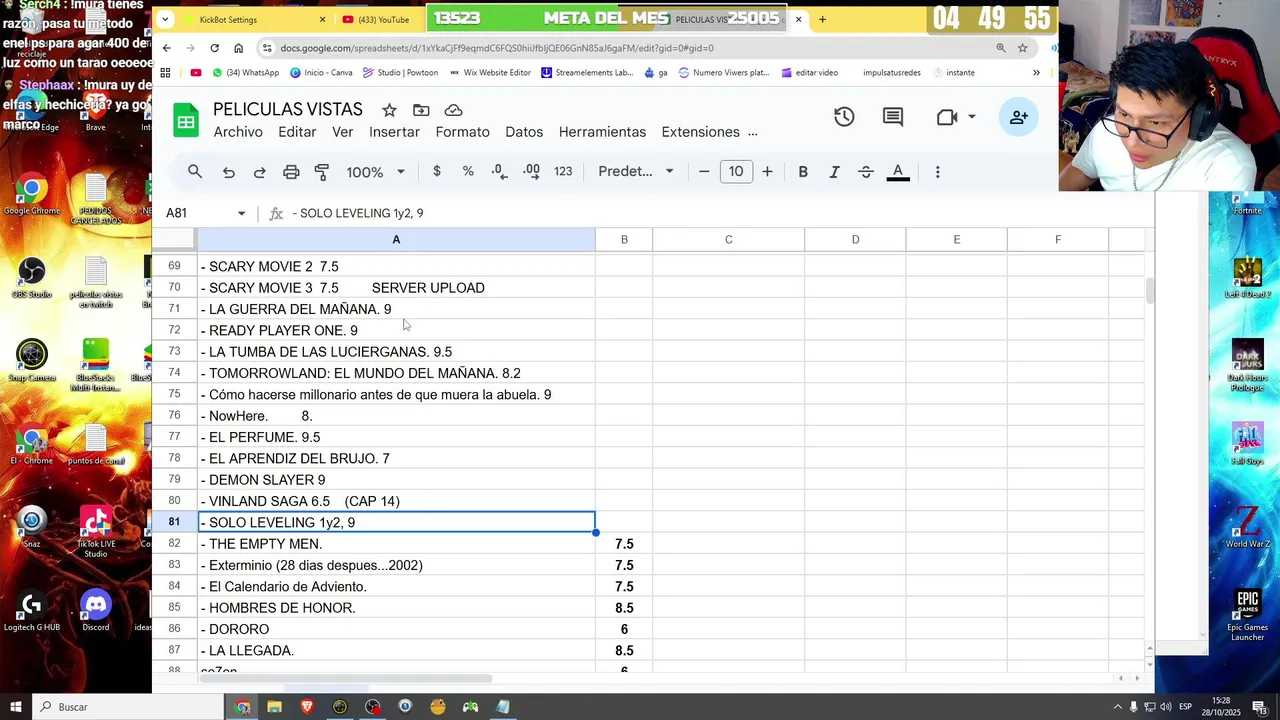Star the PELICULAS VISTAS document

pos(389,110)
